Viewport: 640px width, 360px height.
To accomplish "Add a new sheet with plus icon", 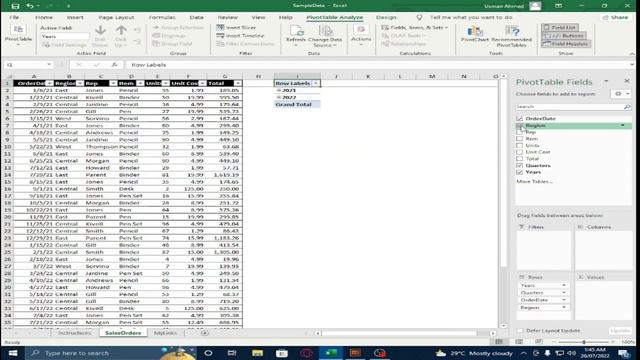I will click(x=205, y=333).
